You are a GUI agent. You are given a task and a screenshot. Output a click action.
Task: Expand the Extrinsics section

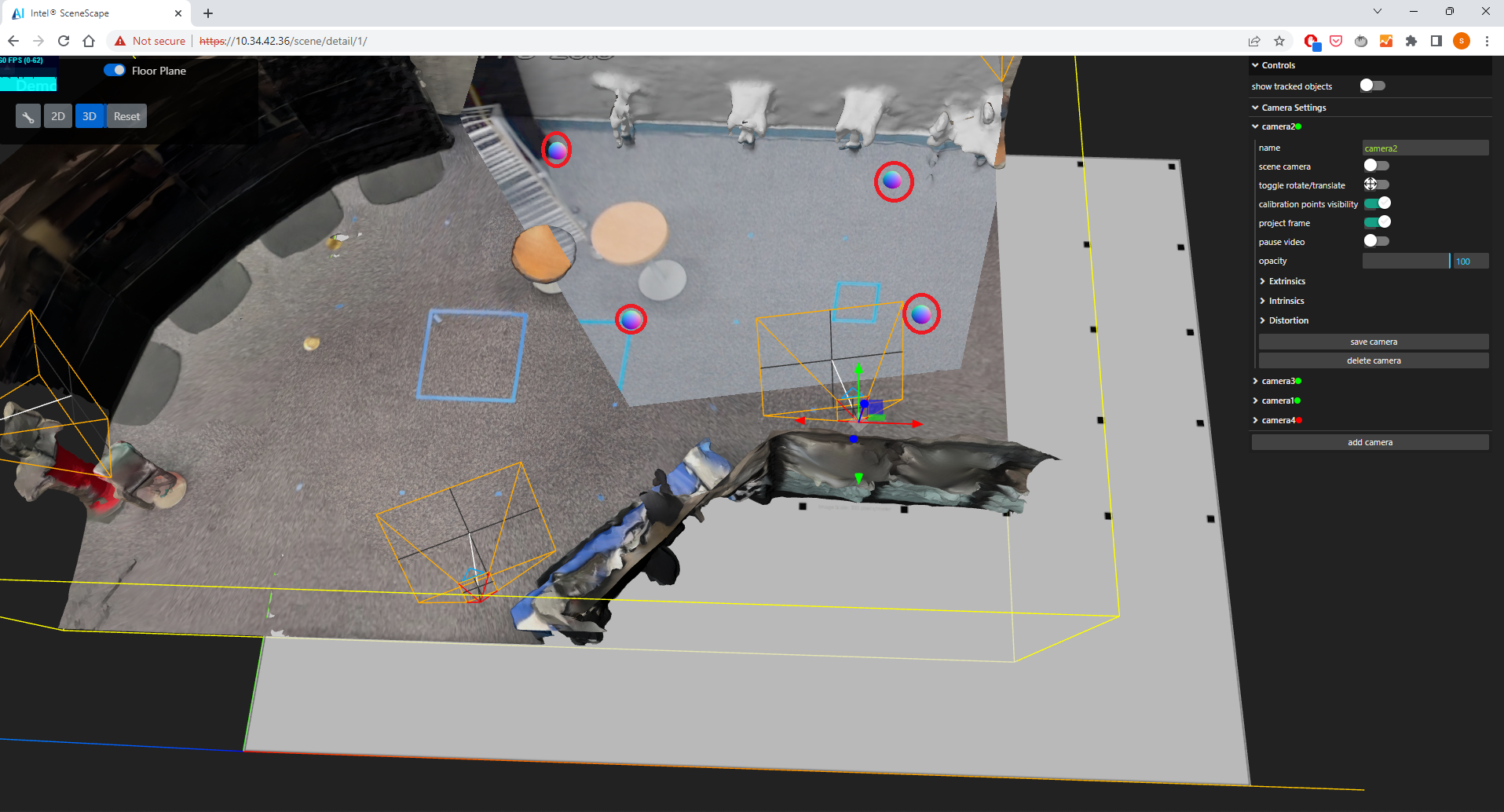[x=1286, y=281]
